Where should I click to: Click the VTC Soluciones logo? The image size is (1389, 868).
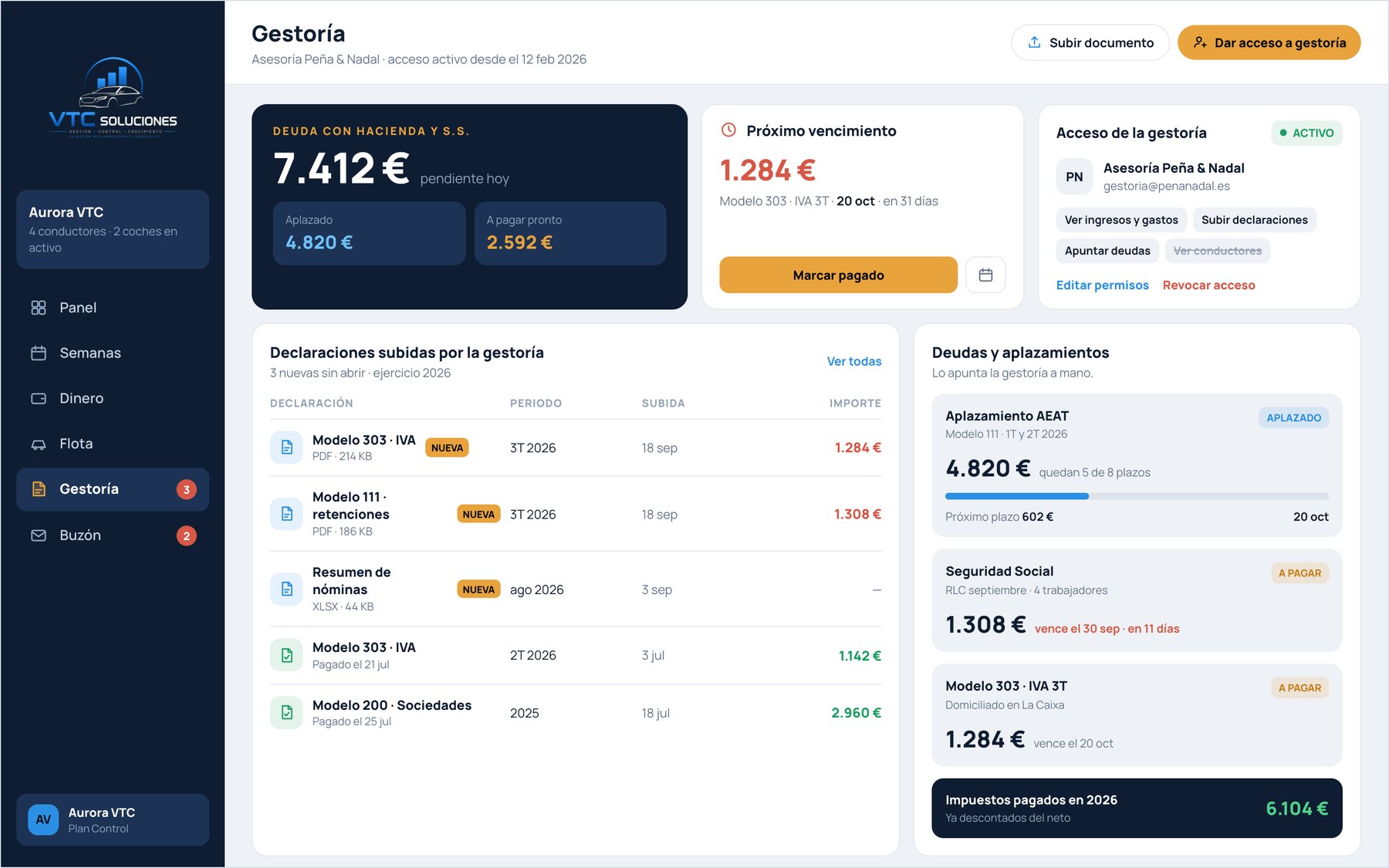click(113, 97)
